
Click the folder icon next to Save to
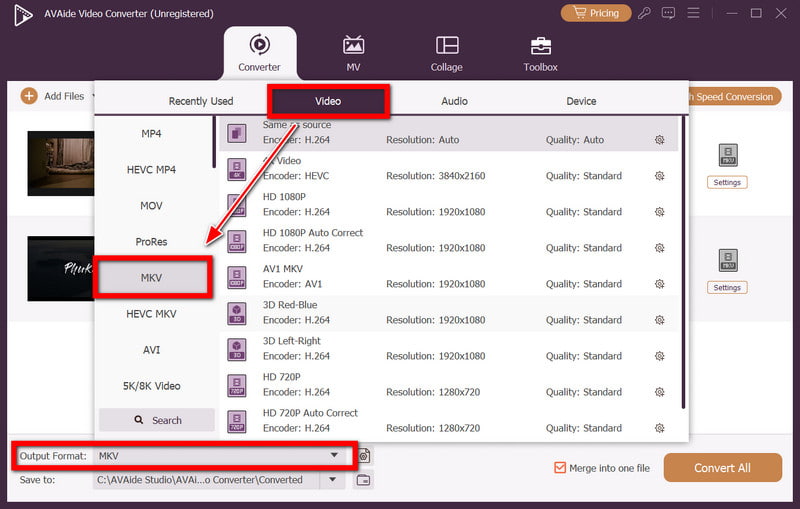click(x=364, y=480)
